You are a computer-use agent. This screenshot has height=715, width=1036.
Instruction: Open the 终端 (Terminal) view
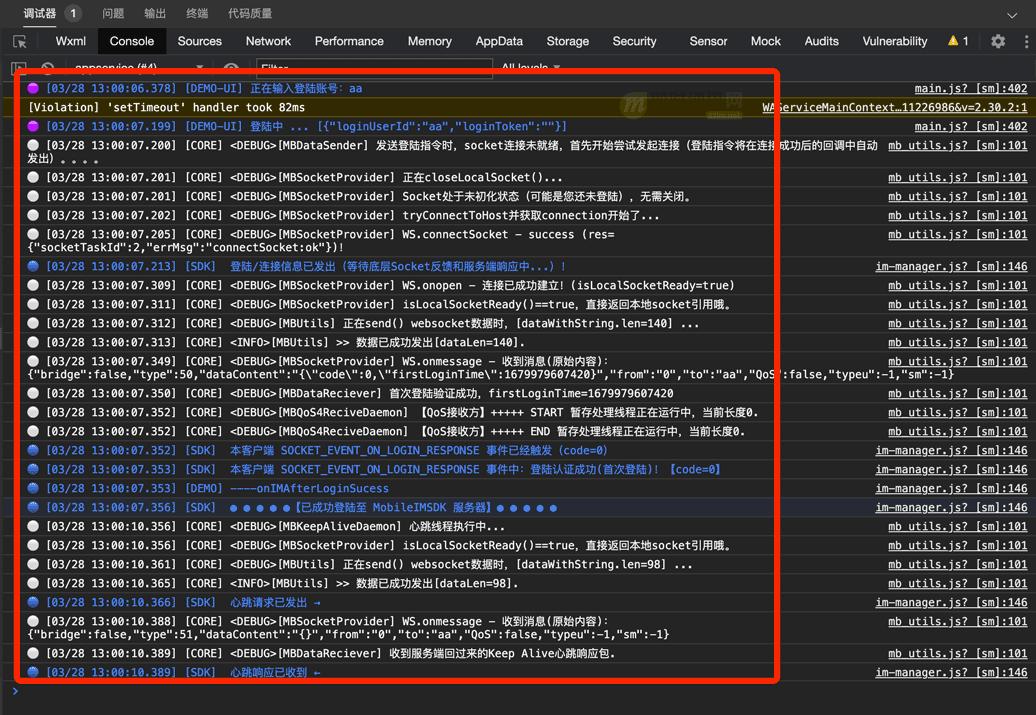coord(198,13)
